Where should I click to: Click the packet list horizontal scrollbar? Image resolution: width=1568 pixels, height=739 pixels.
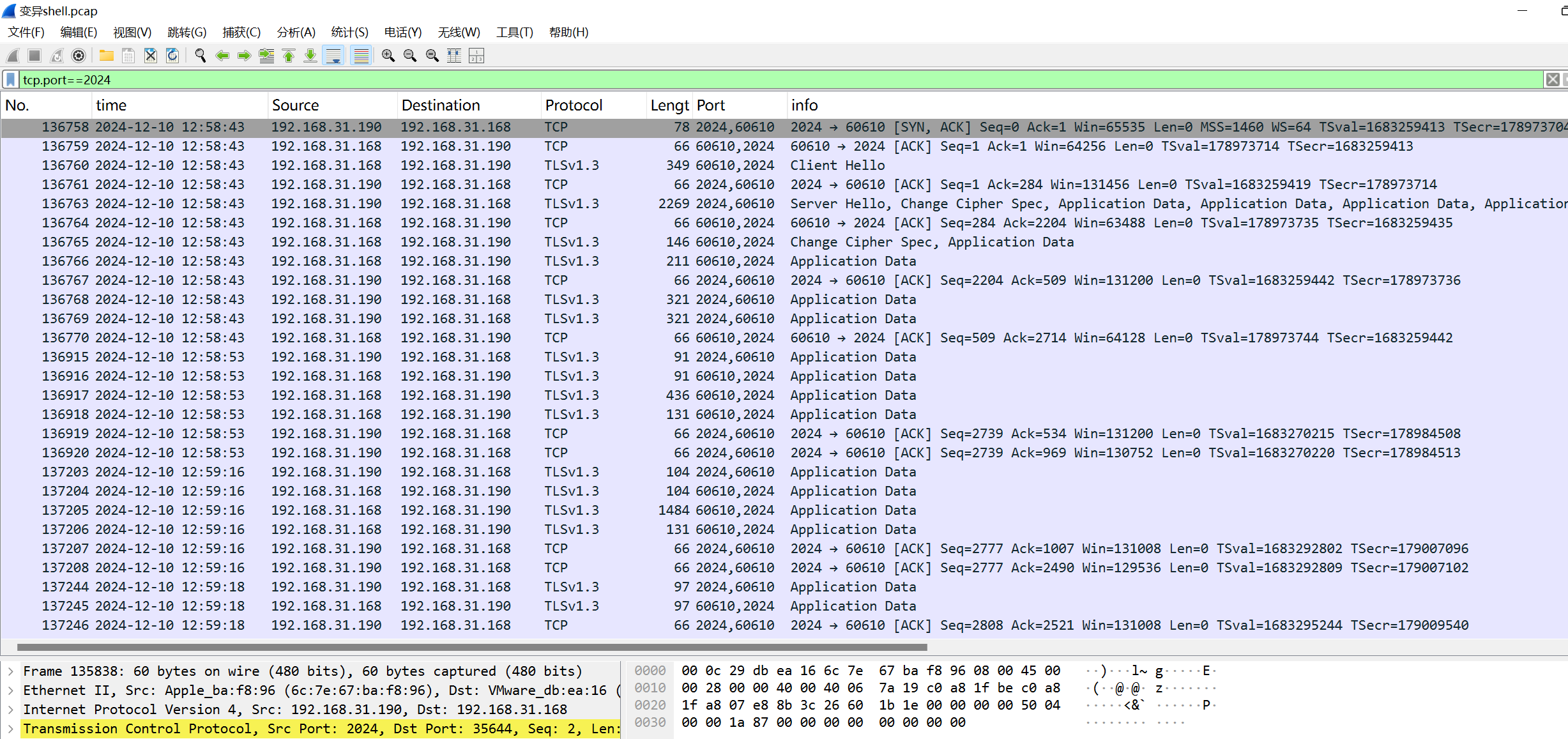[x=472, y=647]
